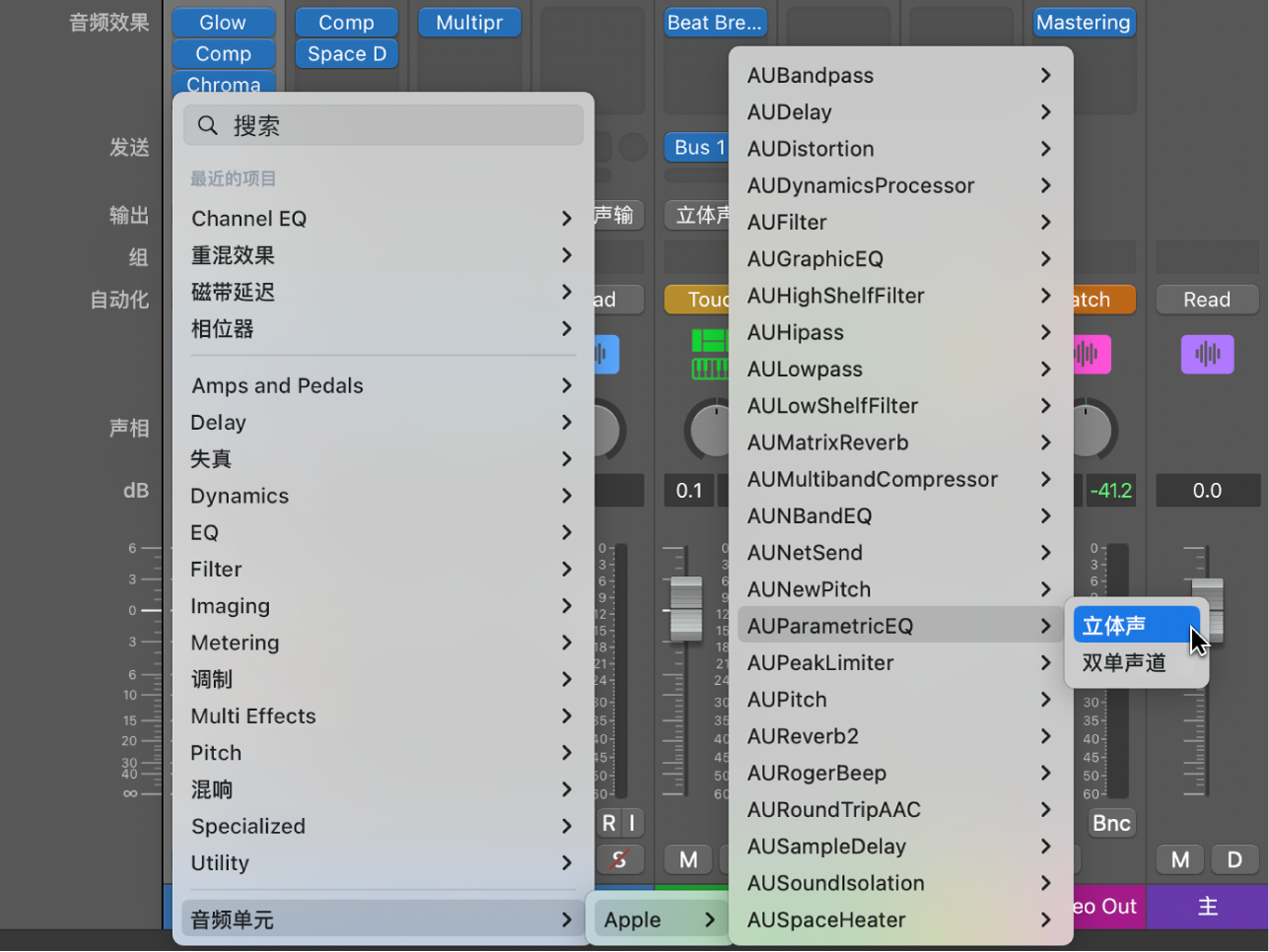Click the volume fader below the 0.1 dB value
The image size is (1269, 952).
pyautogui.click(x=686, y=606)
